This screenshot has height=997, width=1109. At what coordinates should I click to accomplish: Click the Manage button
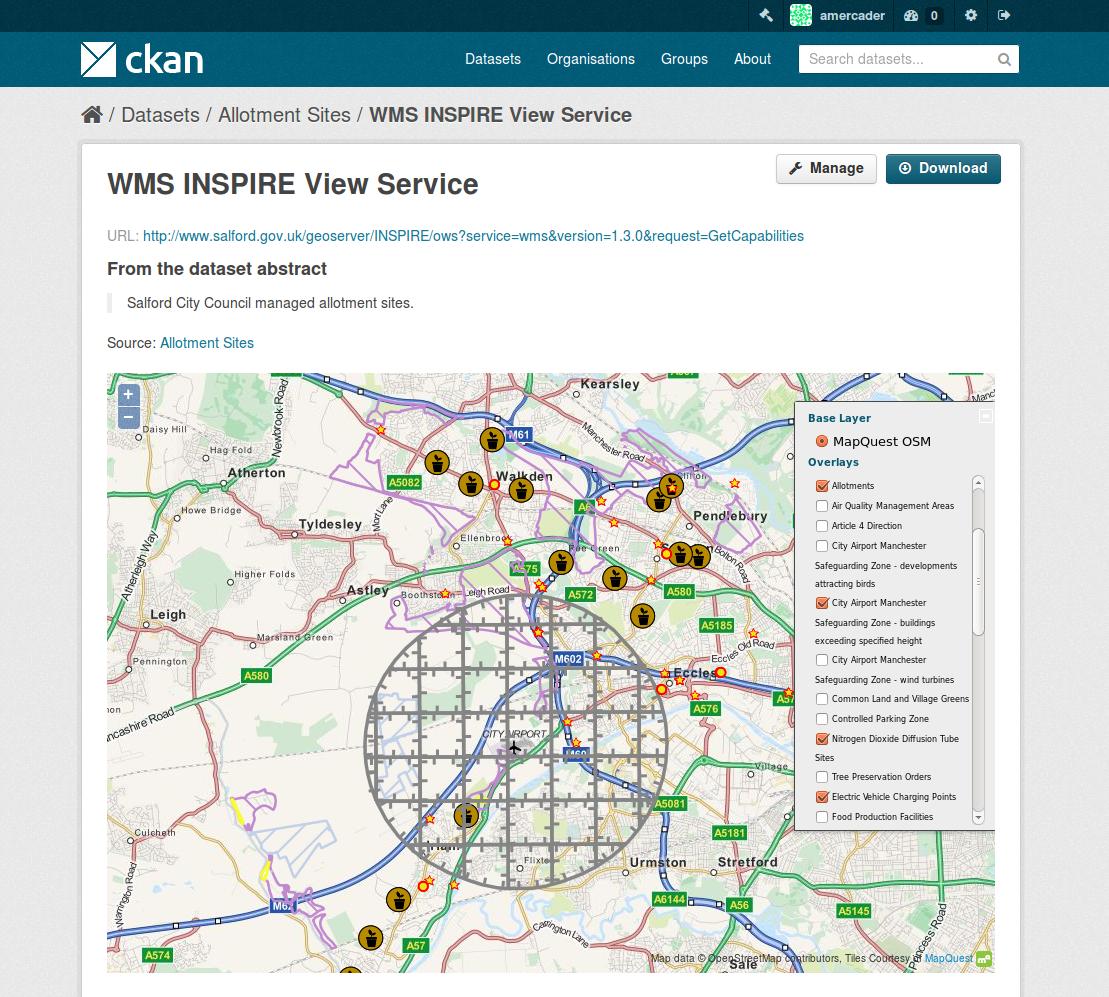coord(826,168)
